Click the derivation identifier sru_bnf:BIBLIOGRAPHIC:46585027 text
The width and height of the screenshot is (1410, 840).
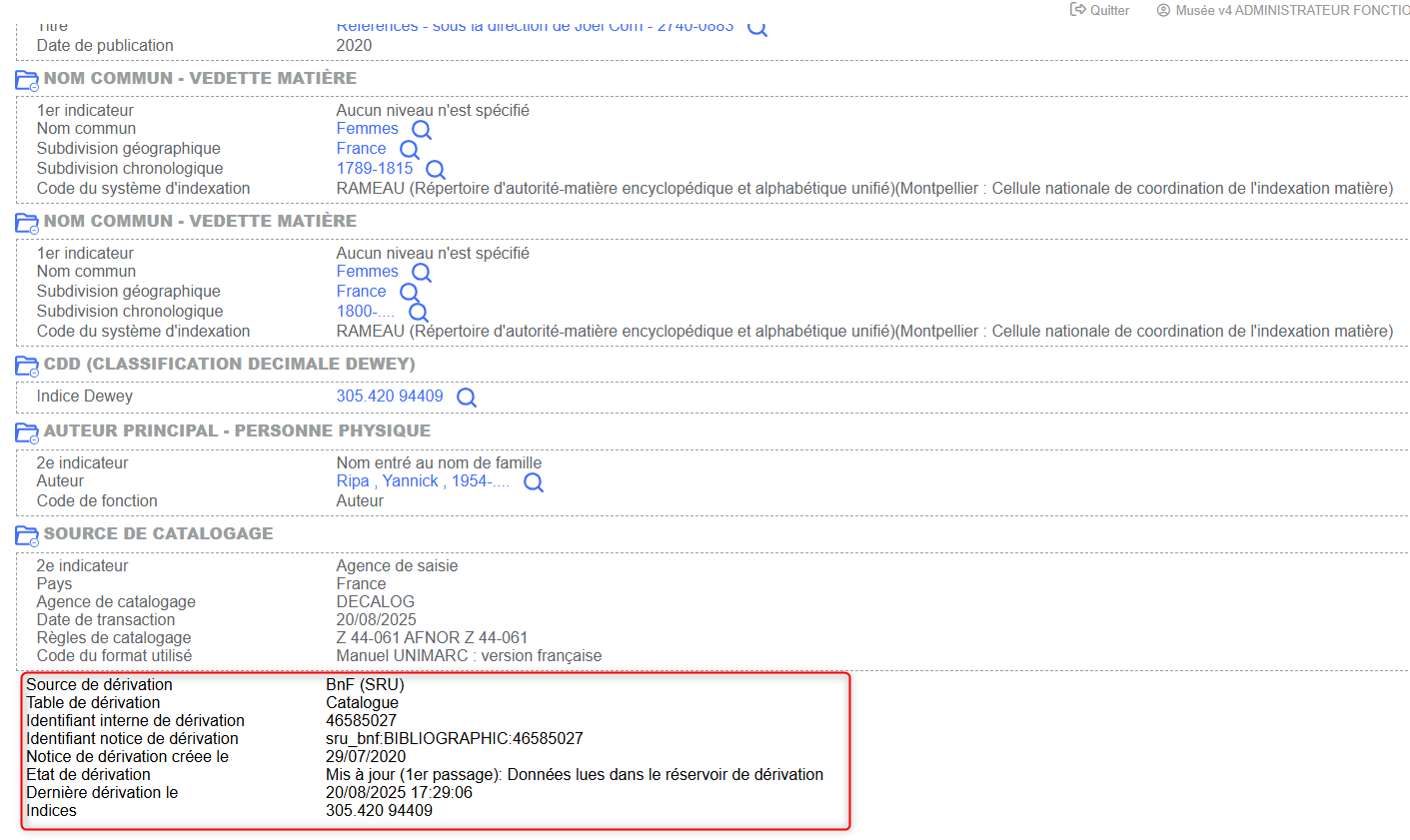click(455, 739)
